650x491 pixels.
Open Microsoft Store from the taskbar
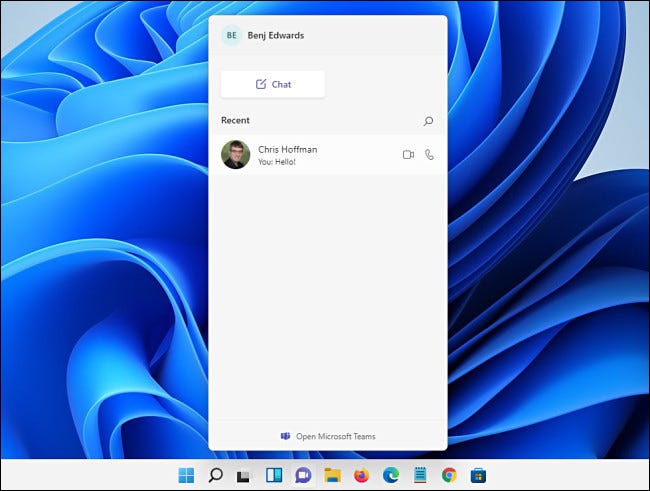[x=479, y=475]
